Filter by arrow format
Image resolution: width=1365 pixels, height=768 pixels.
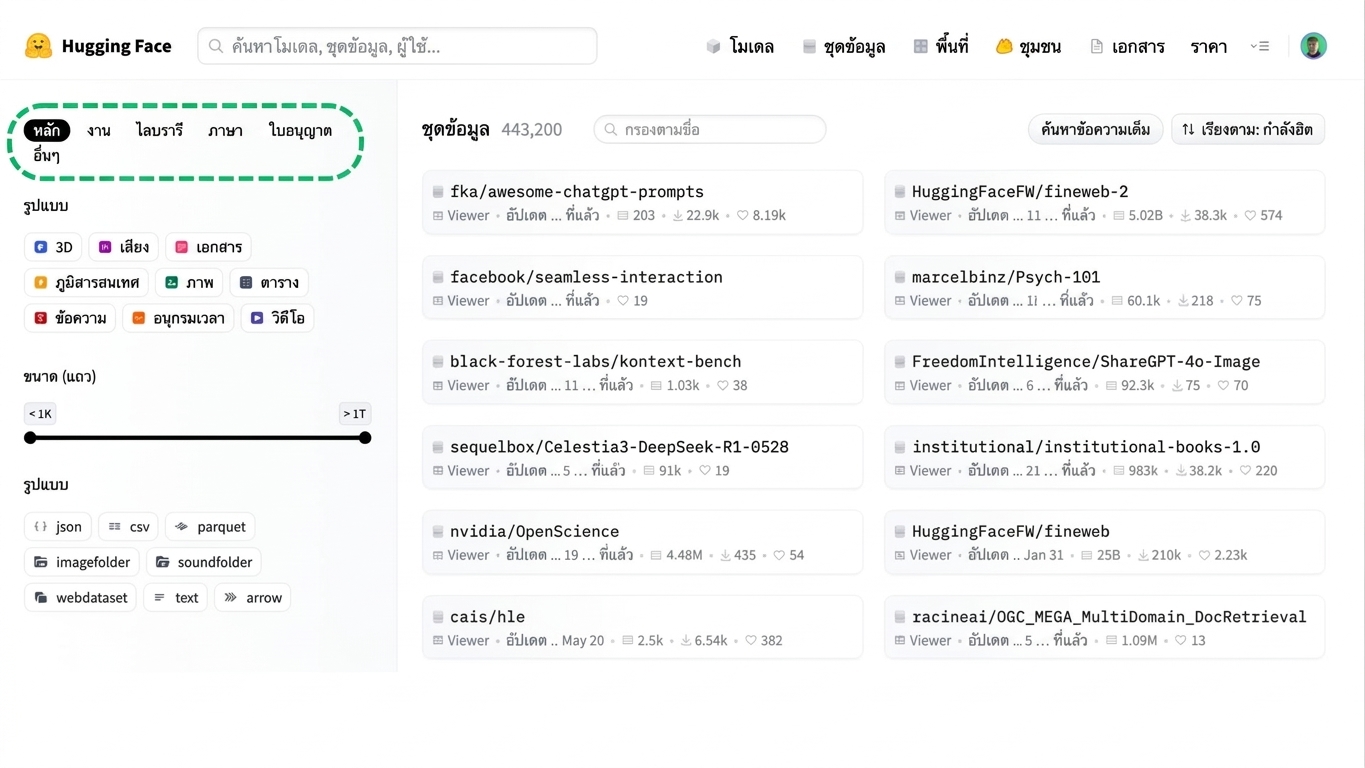pyautogui.click(x=252, y=598)
